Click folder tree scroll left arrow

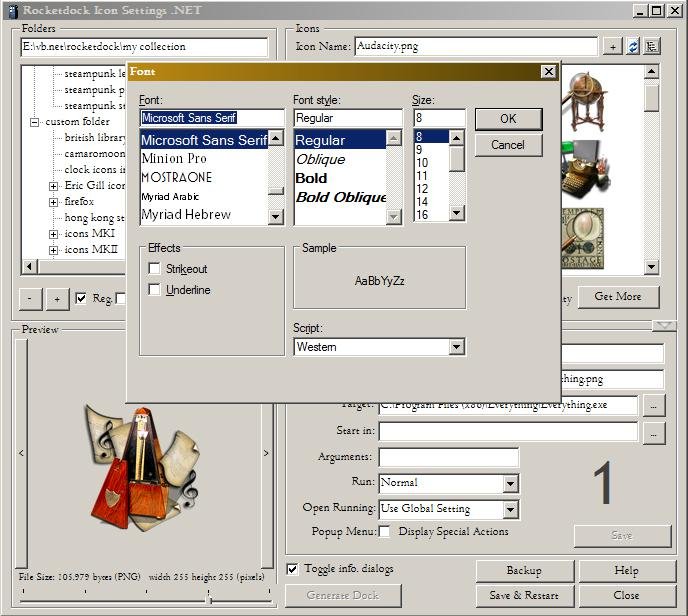29,266
